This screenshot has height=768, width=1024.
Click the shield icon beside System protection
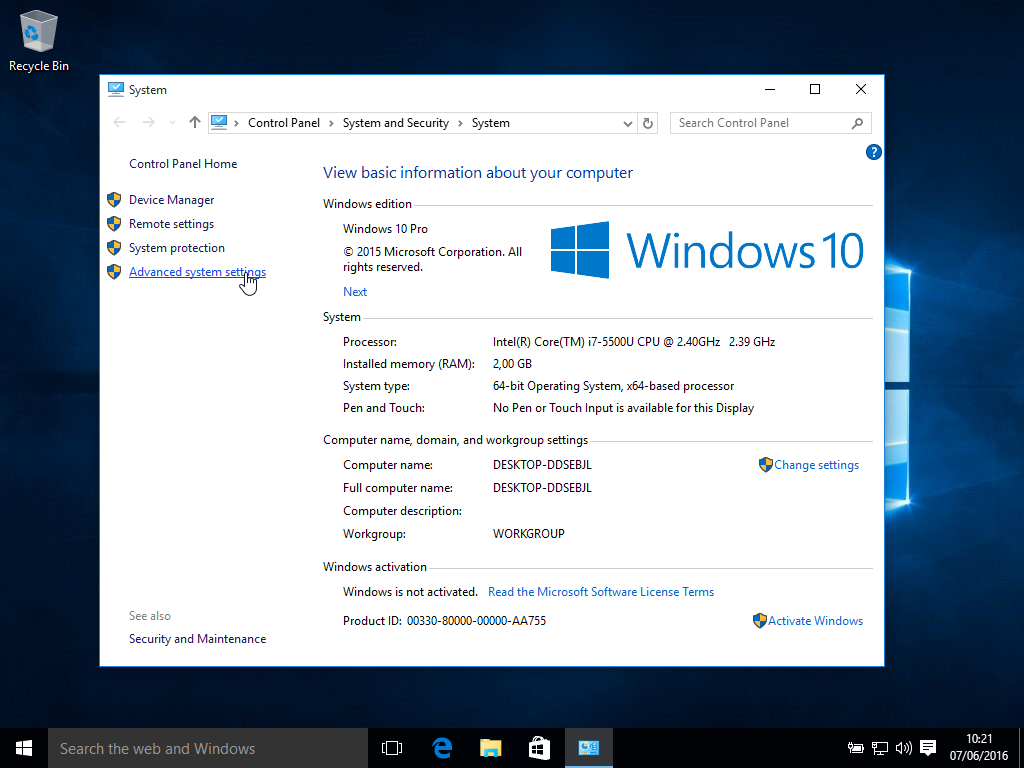click(x=114, y=248)
